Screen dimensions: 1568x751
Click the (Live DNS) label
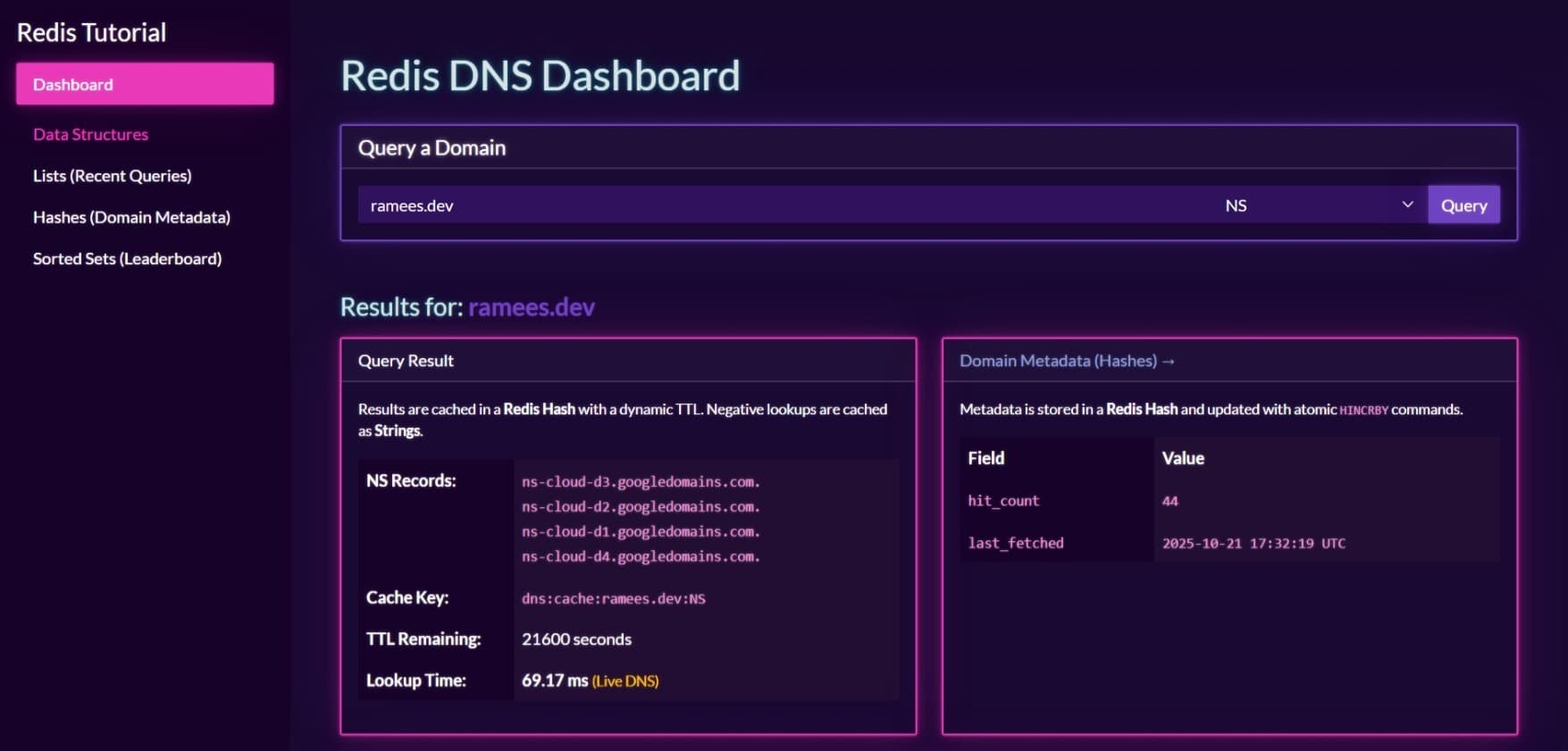click(x=625, y=681)
